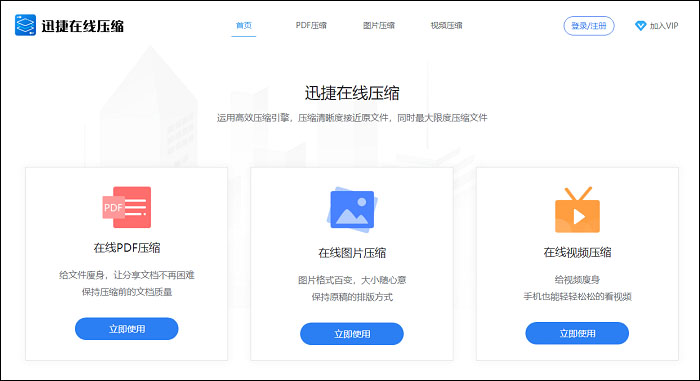
Task: Click the text 图片格式百变，大小随心意
Action: [x=352, y=280]
